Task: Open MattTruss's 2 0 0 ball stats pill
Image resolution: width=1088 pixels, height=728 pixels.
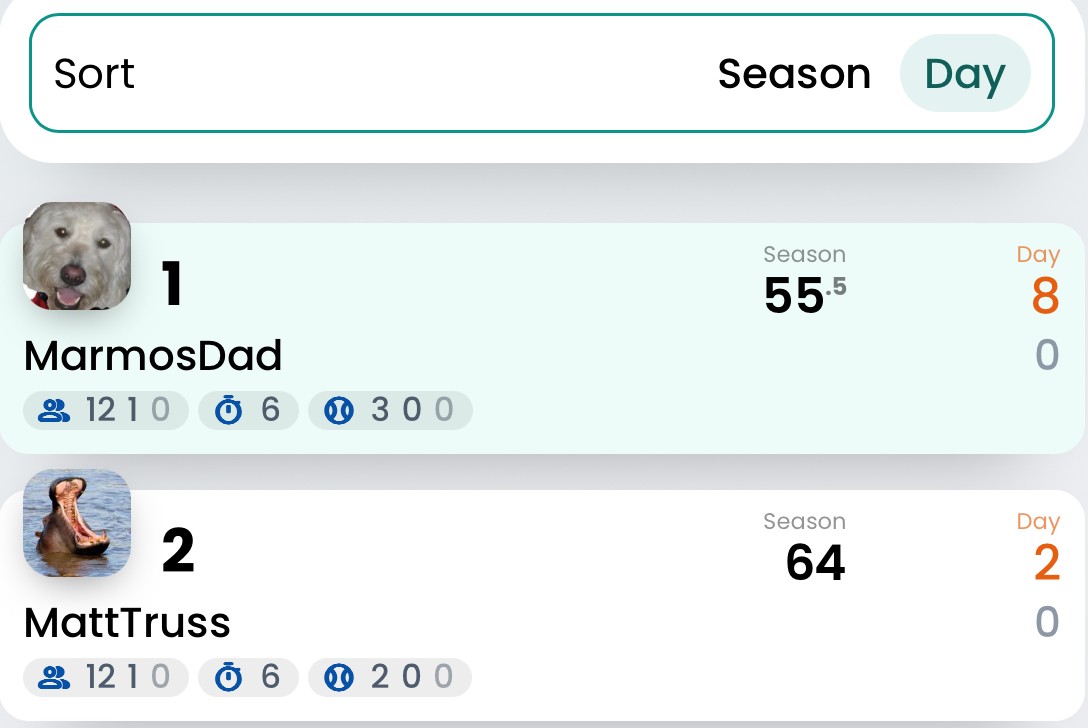Action: click(x=390, y=677)
